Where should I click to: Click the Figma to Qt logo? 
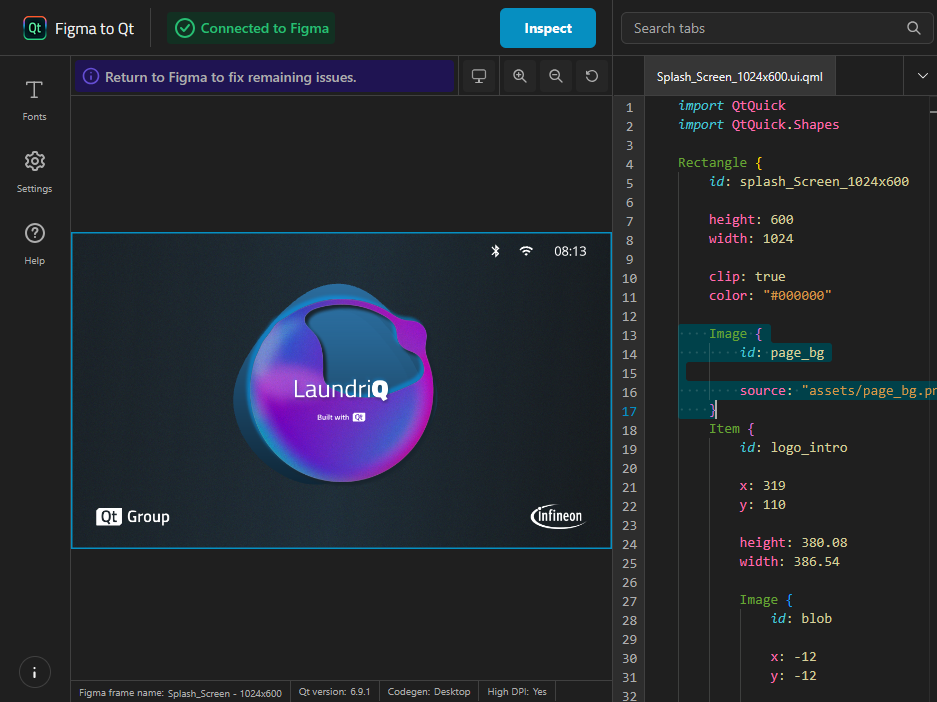(35, 28)
